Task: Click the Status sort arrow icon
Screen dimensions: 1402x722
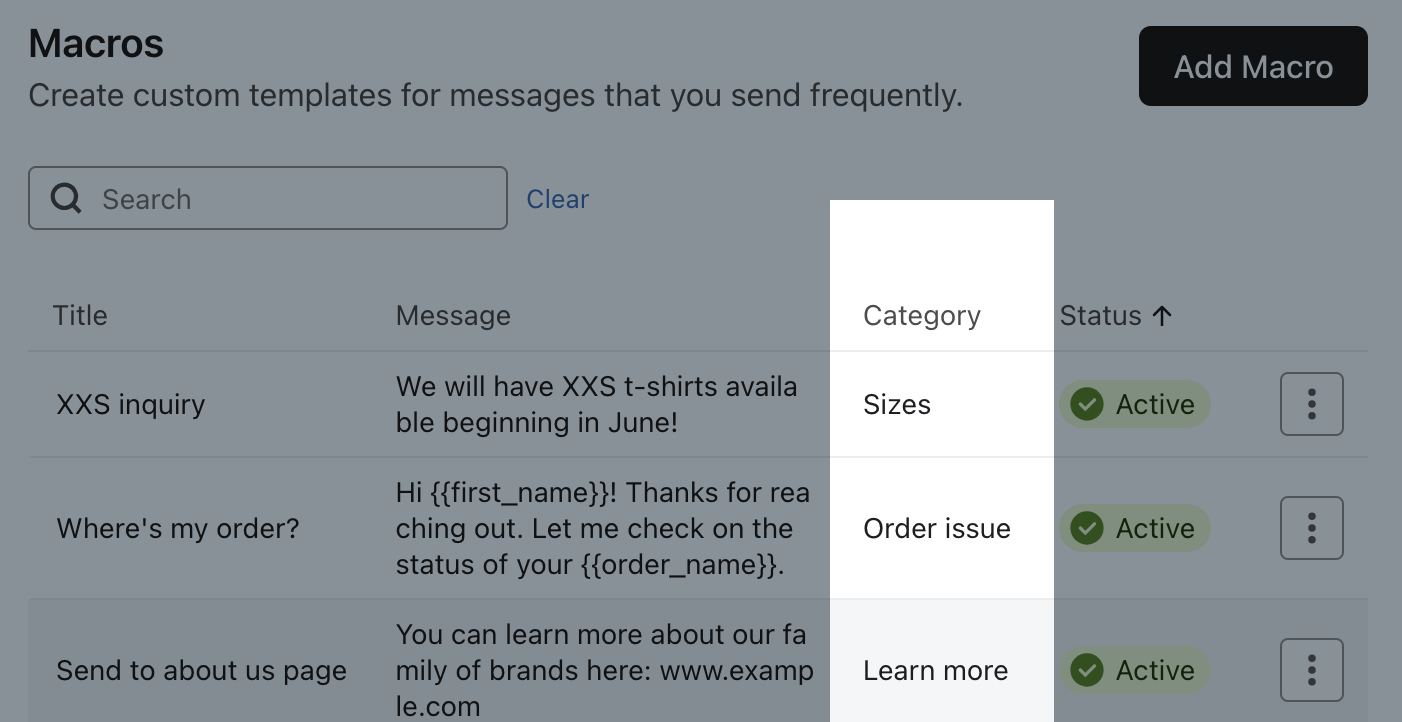Action: click(1161, 316)
